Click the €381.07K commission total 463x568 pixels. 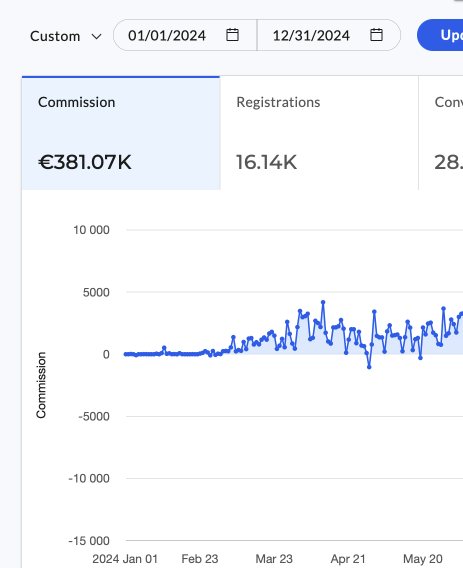pos(85,162)
